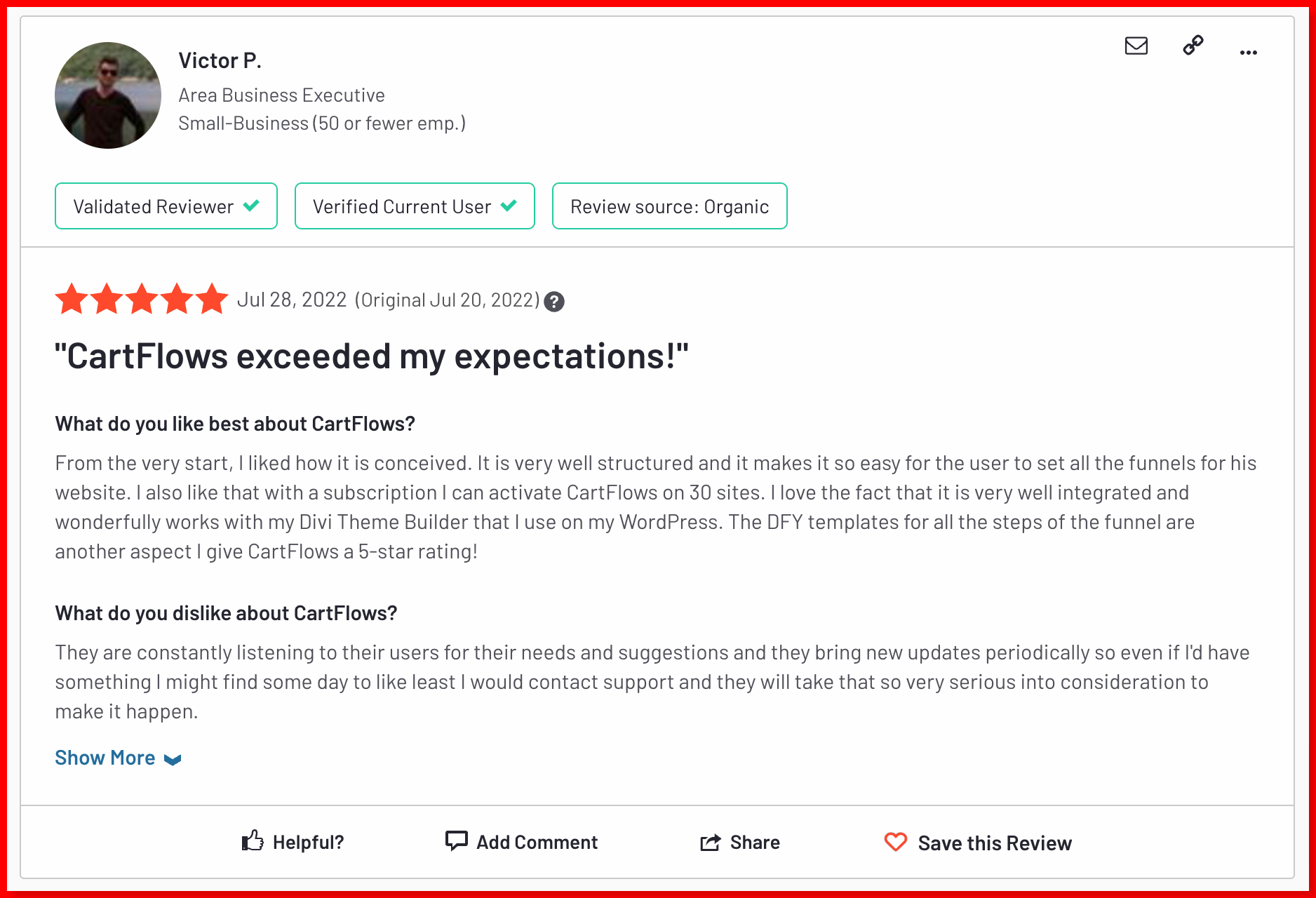Click the Helpful? label text
This screenshot has height=898, width=1316.
coord(308,842)
